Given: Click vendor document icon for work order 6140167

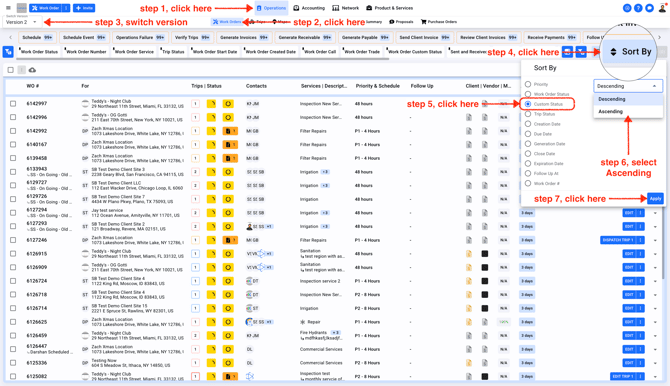Looking at the screenshot, I should pyautogui.click(x=485, y=145).
